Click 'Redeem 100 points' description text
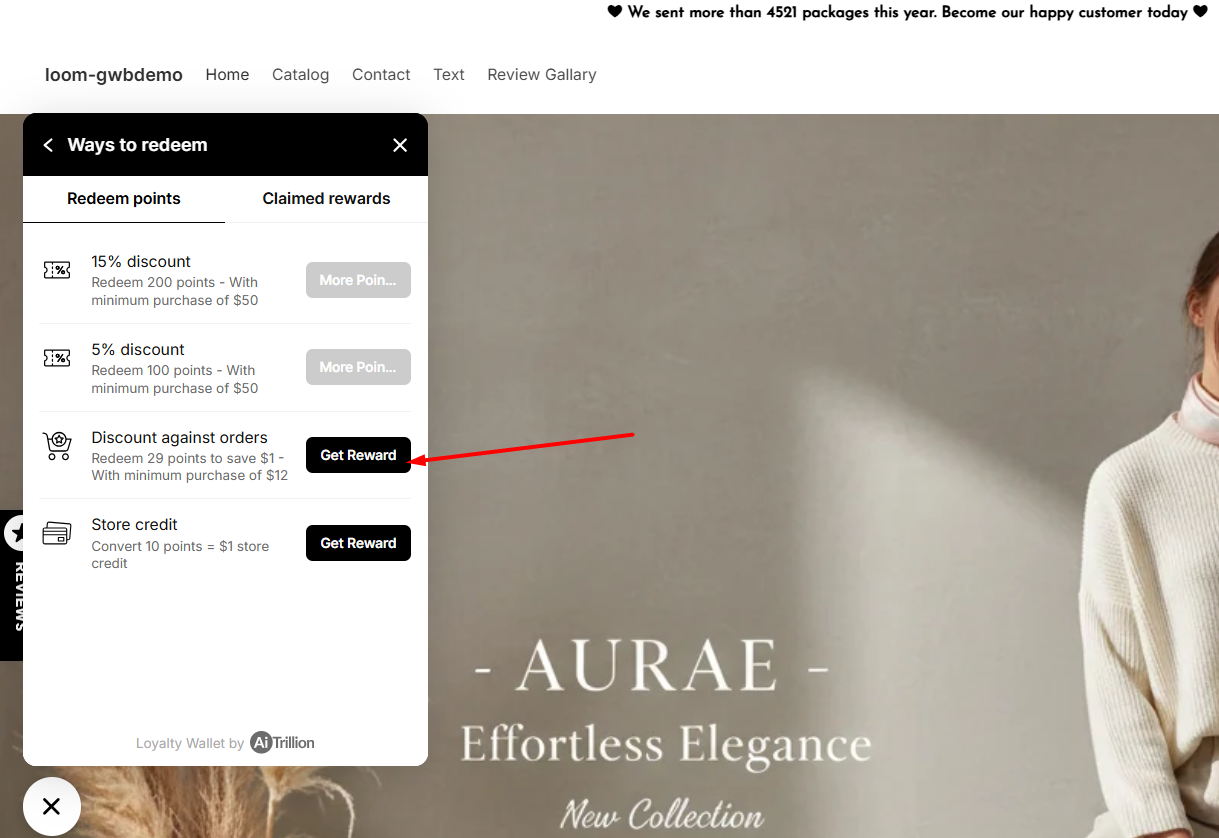This screenshot has width=1219, height=838. (x=175, y=379)
